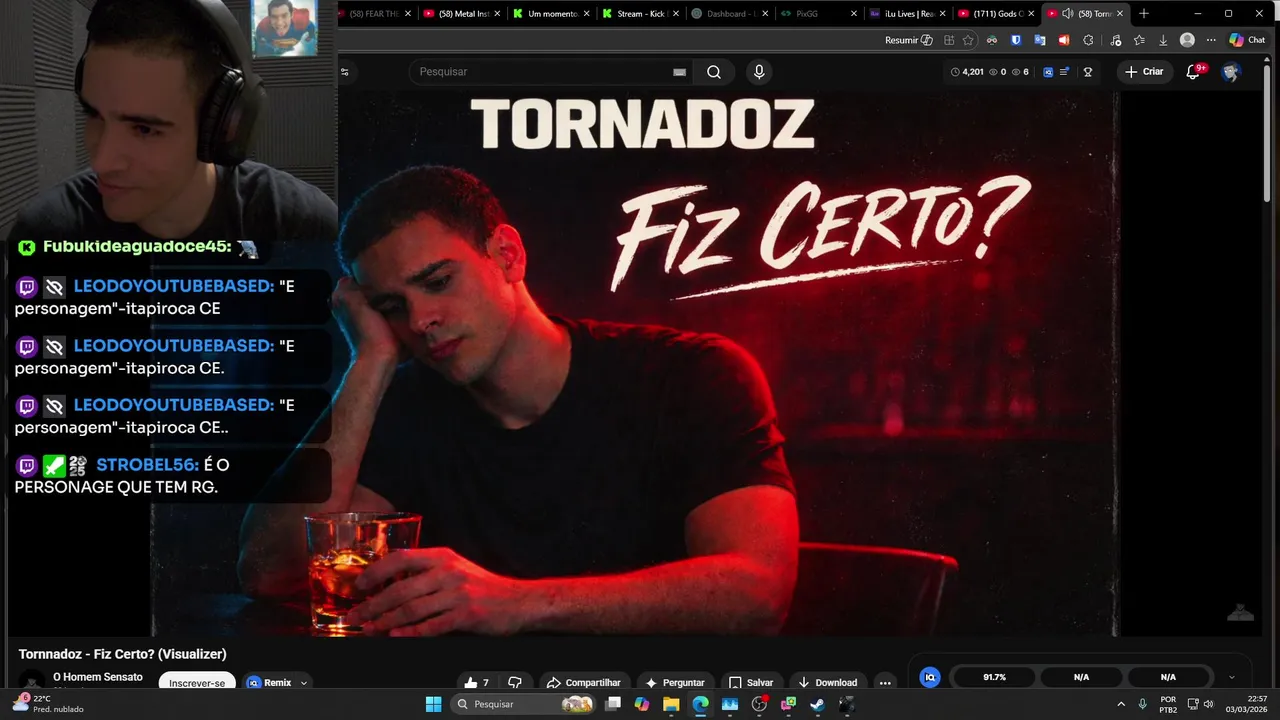The height and width of the screenshot is (720, 1280).
Task: Open Steam from taskbar
Action: coord(817,704)
